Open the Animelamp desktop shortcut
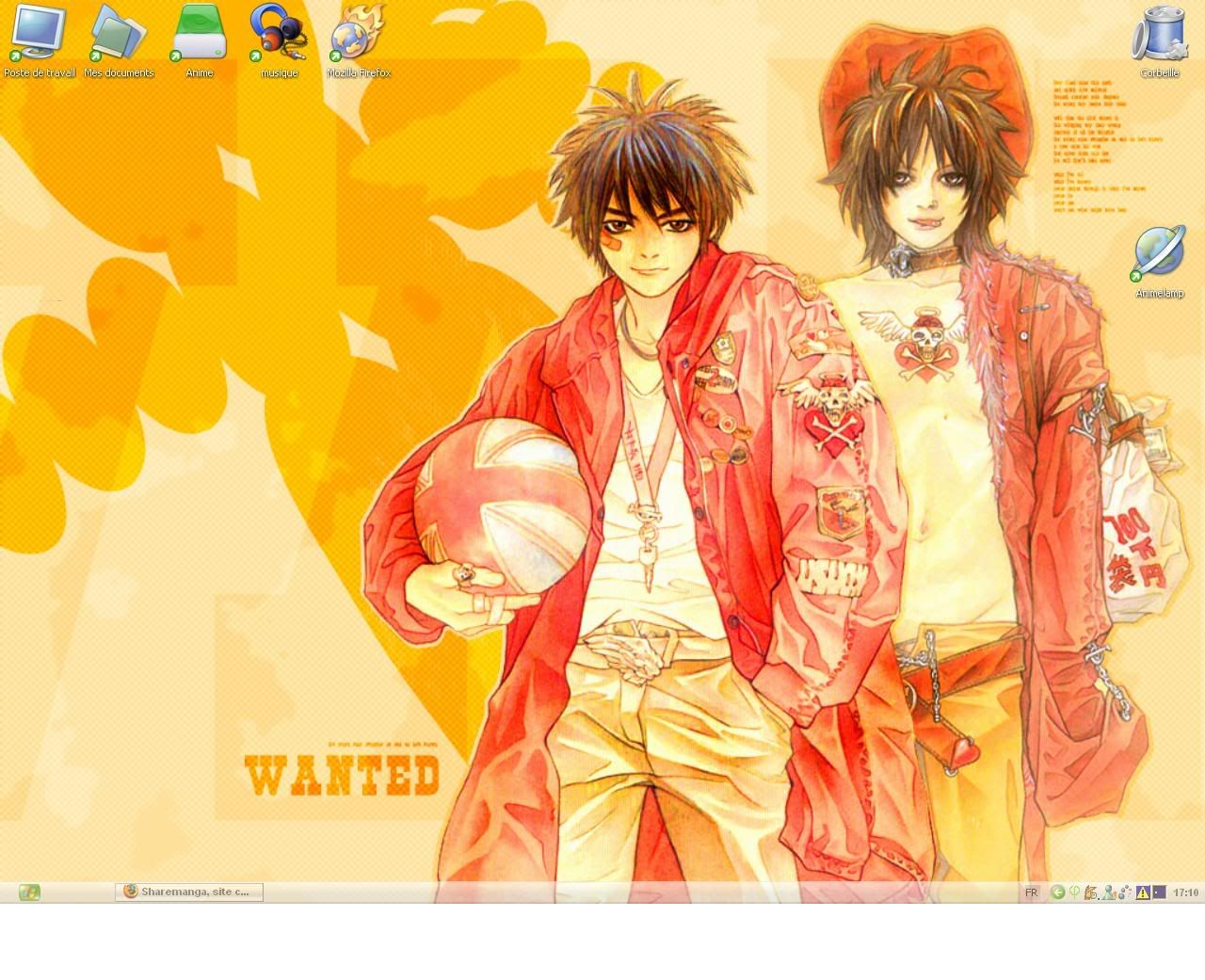This screenshot has height=980, width=1205. tap(1160, 263)
